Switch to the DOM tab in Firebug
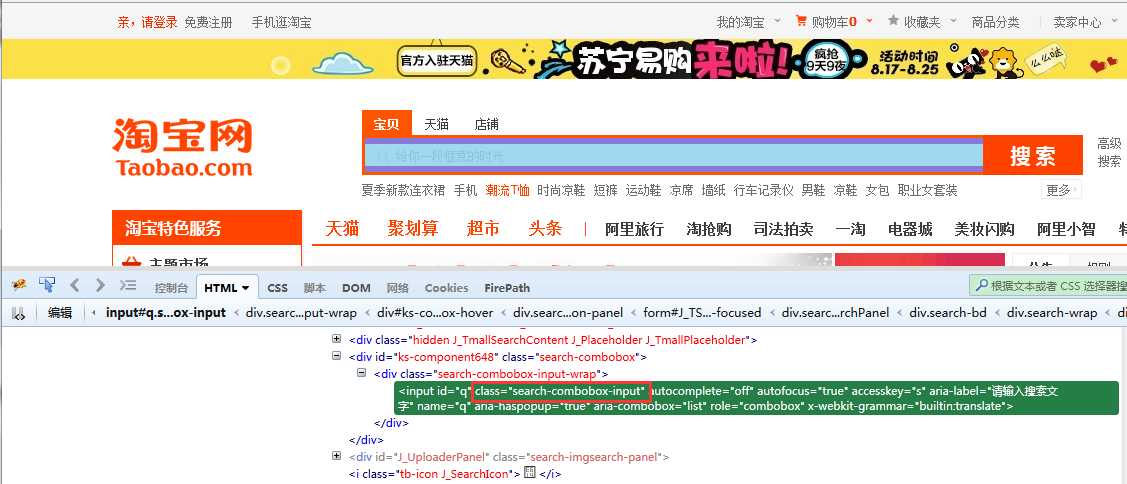 click(x=356, y=288)
